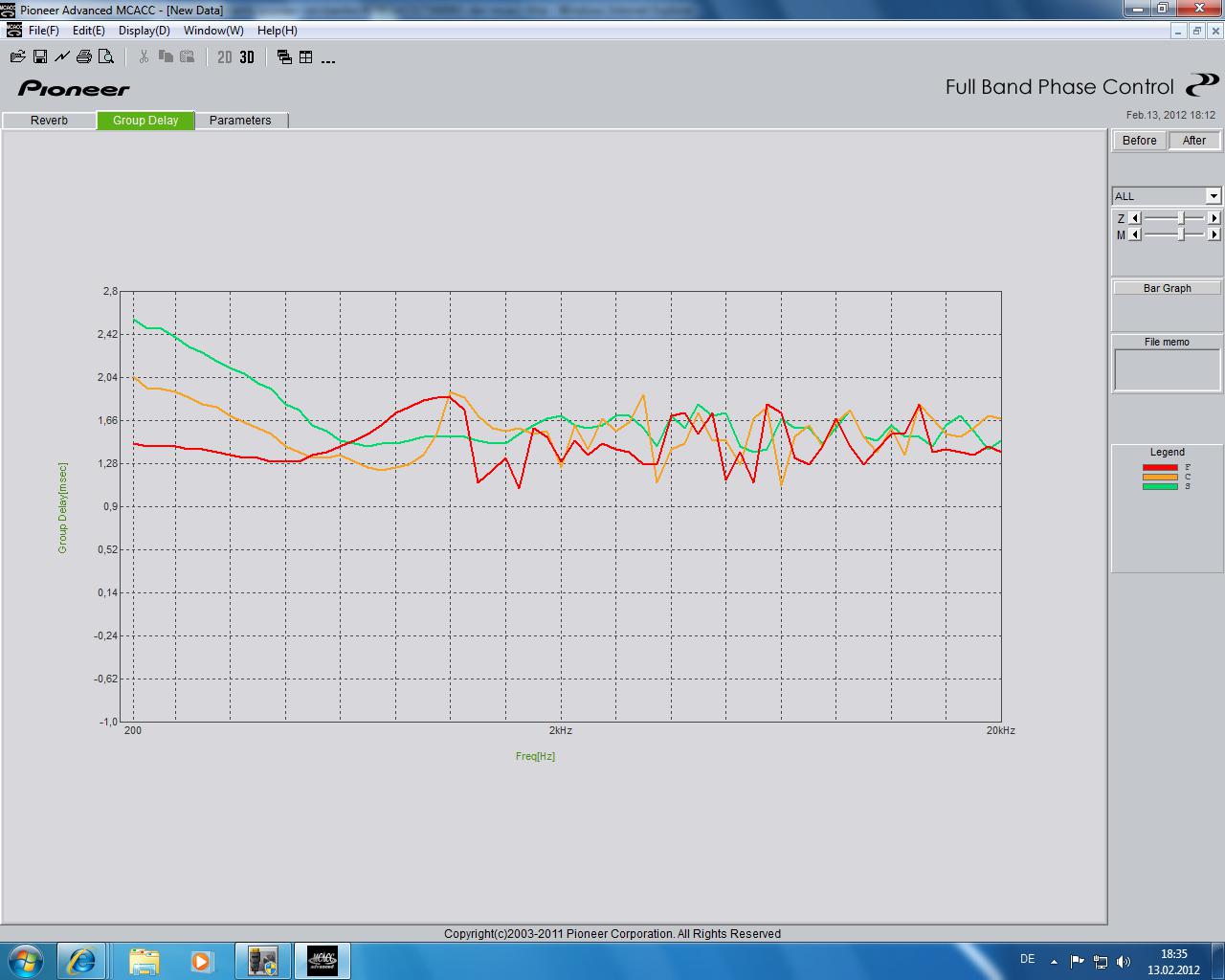This screenshot has height=980, width=1225.
Task: Click the DE language indicator
Action: click(1027, 959)
